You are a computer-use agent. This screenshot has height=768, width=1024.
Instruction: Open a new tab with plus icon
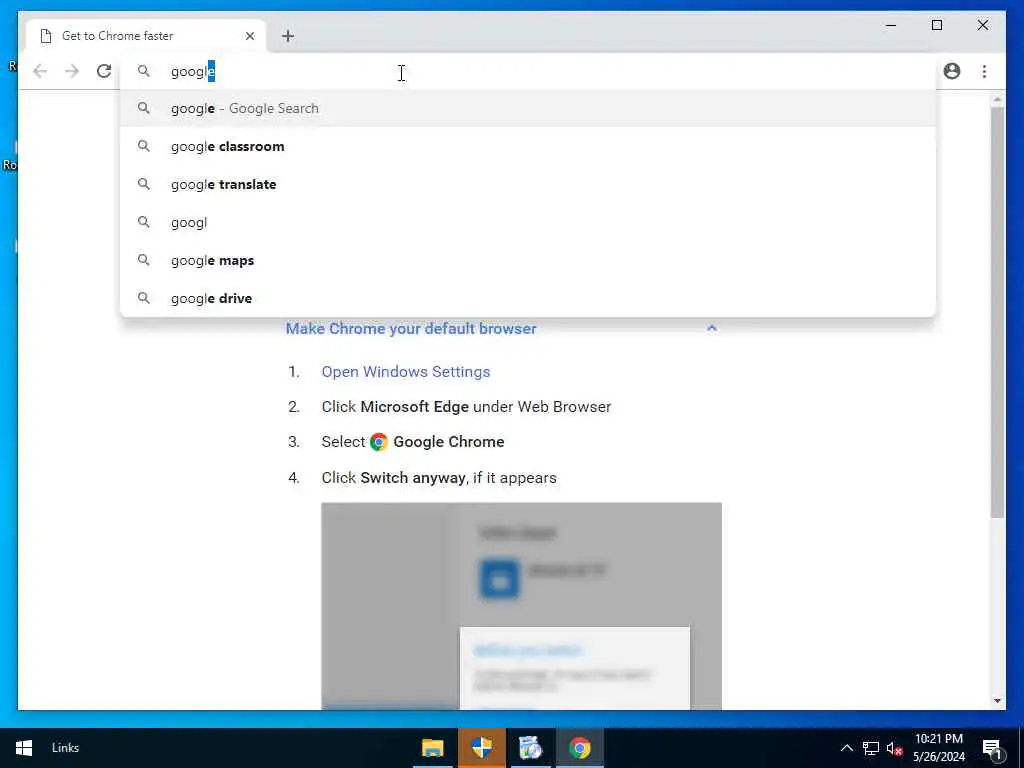288,36
